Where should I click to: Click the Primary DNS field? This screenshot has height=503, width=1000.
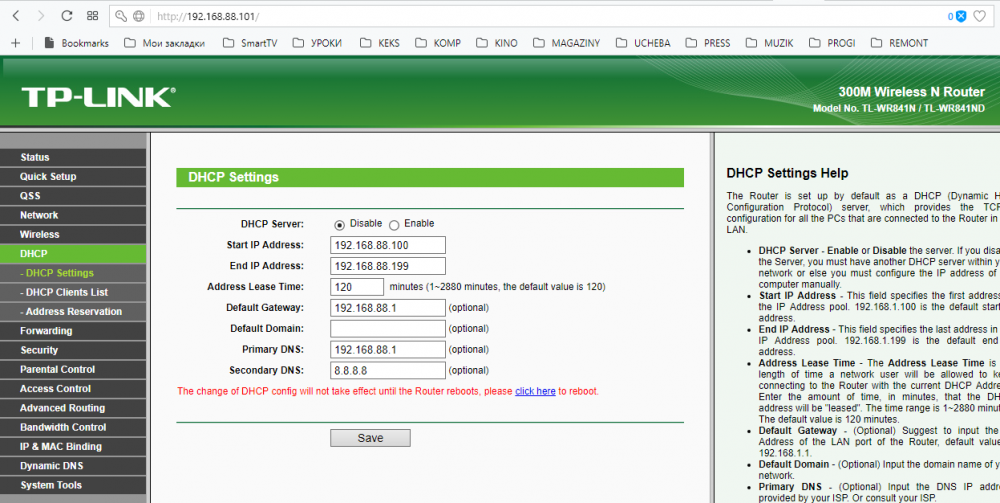(388, 349)
